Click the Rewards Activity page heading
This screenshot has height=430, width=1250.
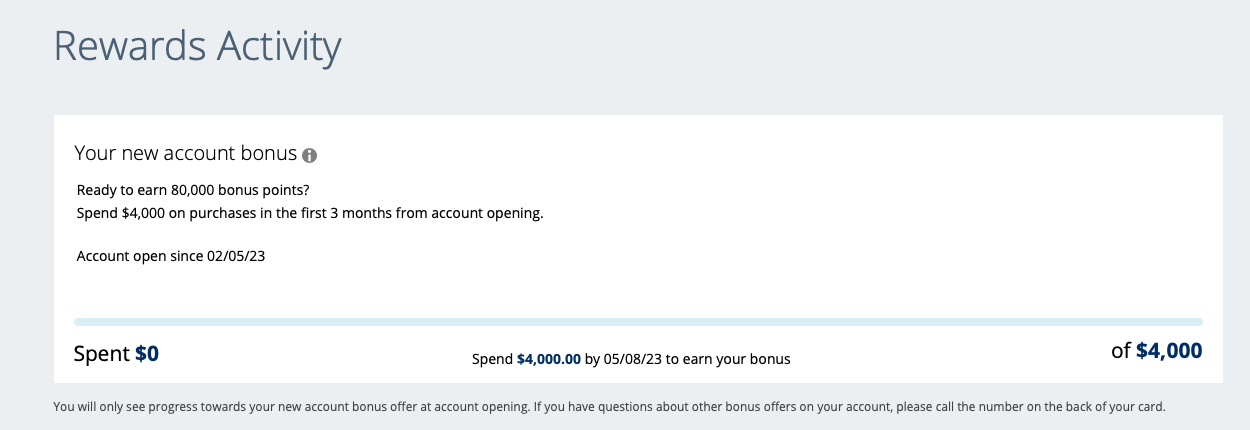(197, 47)
